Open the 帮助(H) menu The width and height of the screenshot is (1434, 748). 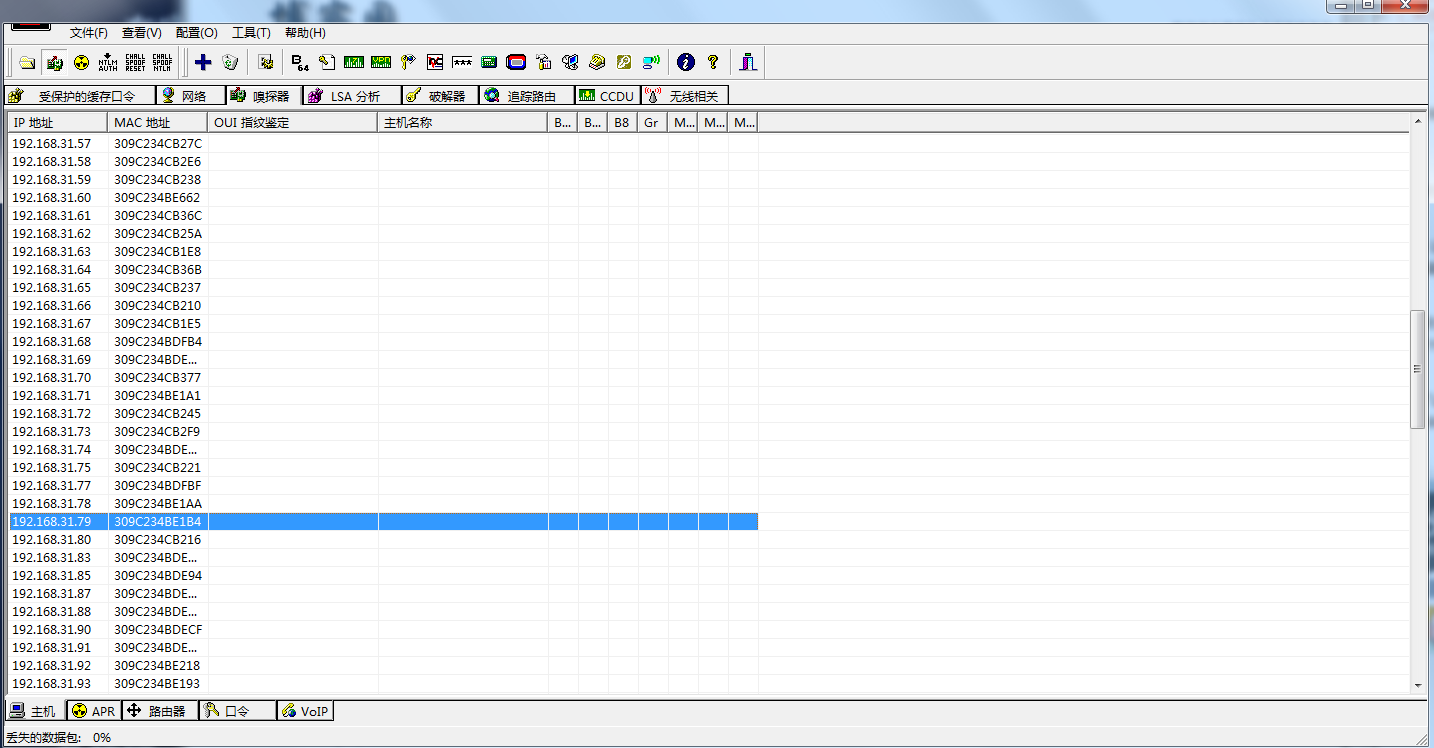305,33
